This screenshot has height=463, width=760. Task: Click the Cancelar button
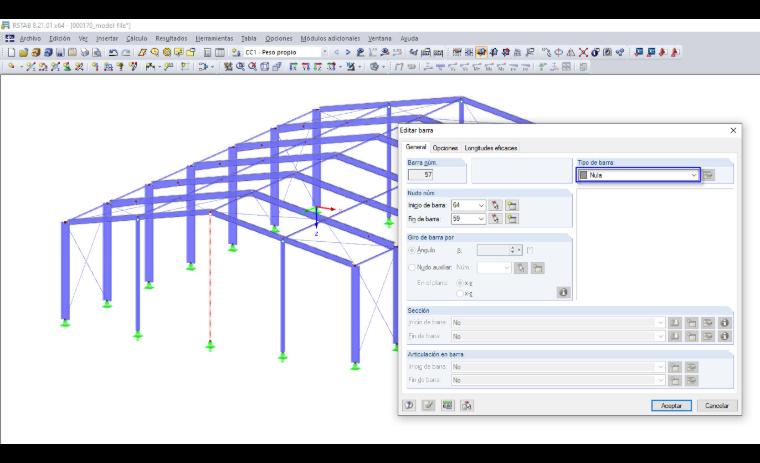pos(717,406)
